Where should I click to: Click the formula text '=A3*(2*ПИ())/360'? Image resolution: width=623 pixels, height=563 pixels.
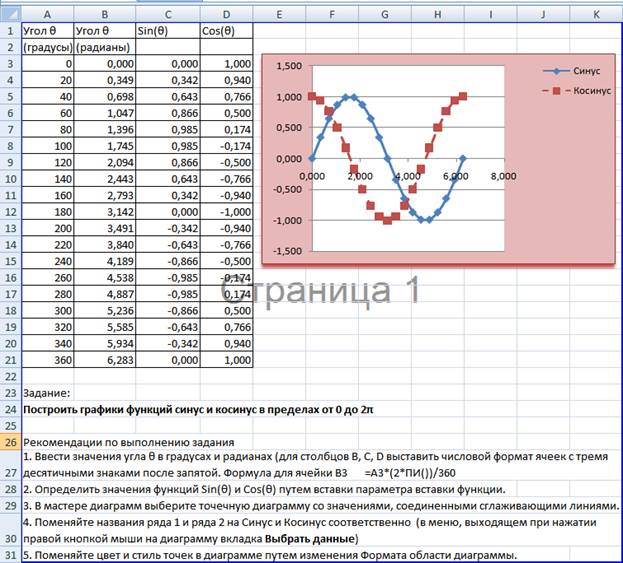click(x=410, y=473)
